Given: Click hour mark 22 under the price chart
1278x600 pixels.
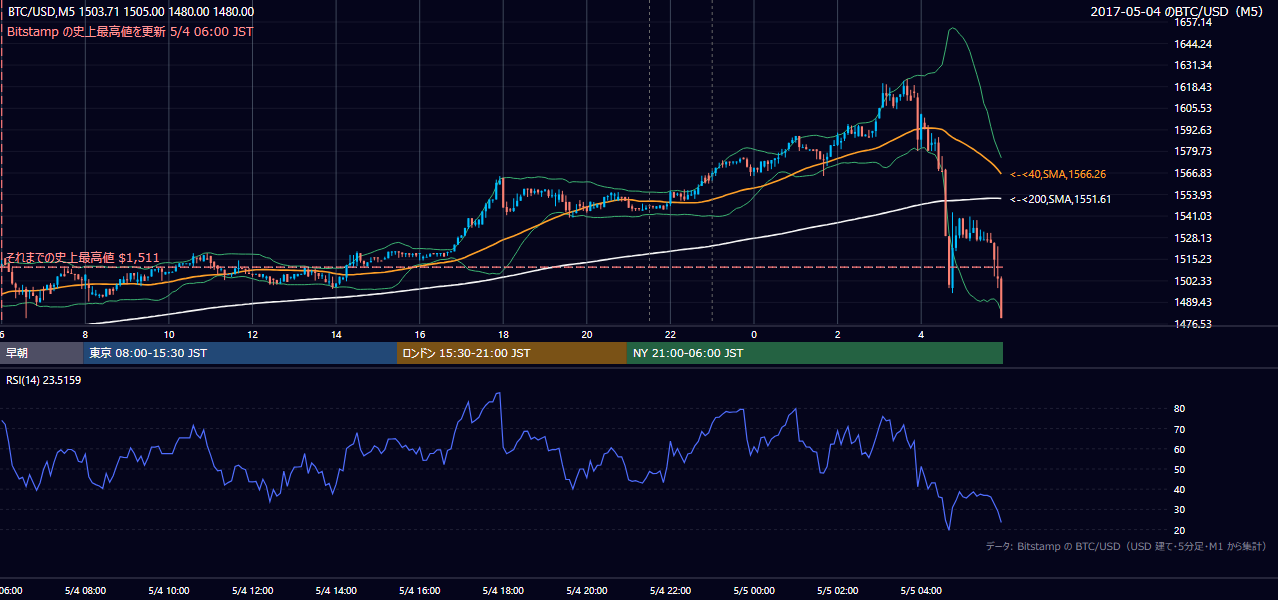Looking at the screenshot, I should [670, 334].
